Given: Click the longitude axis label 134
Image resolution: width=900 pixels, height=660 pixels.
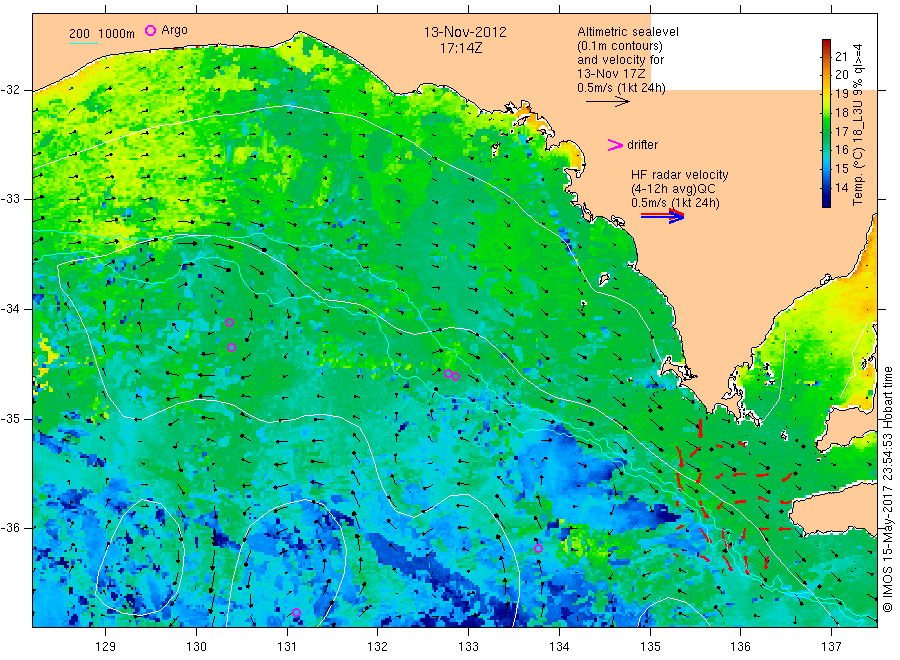Looking at the screenshot, I should [559, 647].
